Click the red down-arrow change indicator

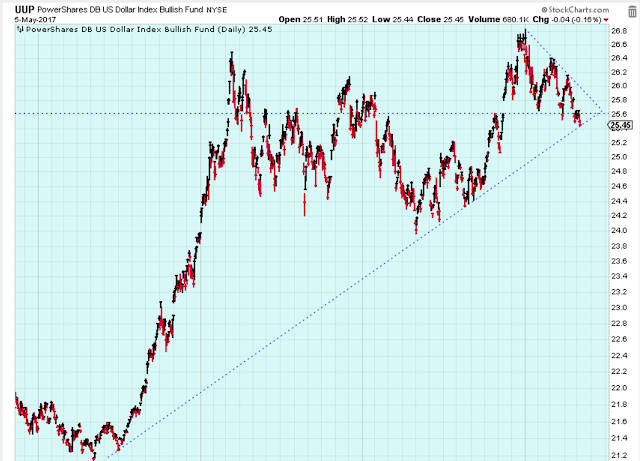(x=606, y=20)
